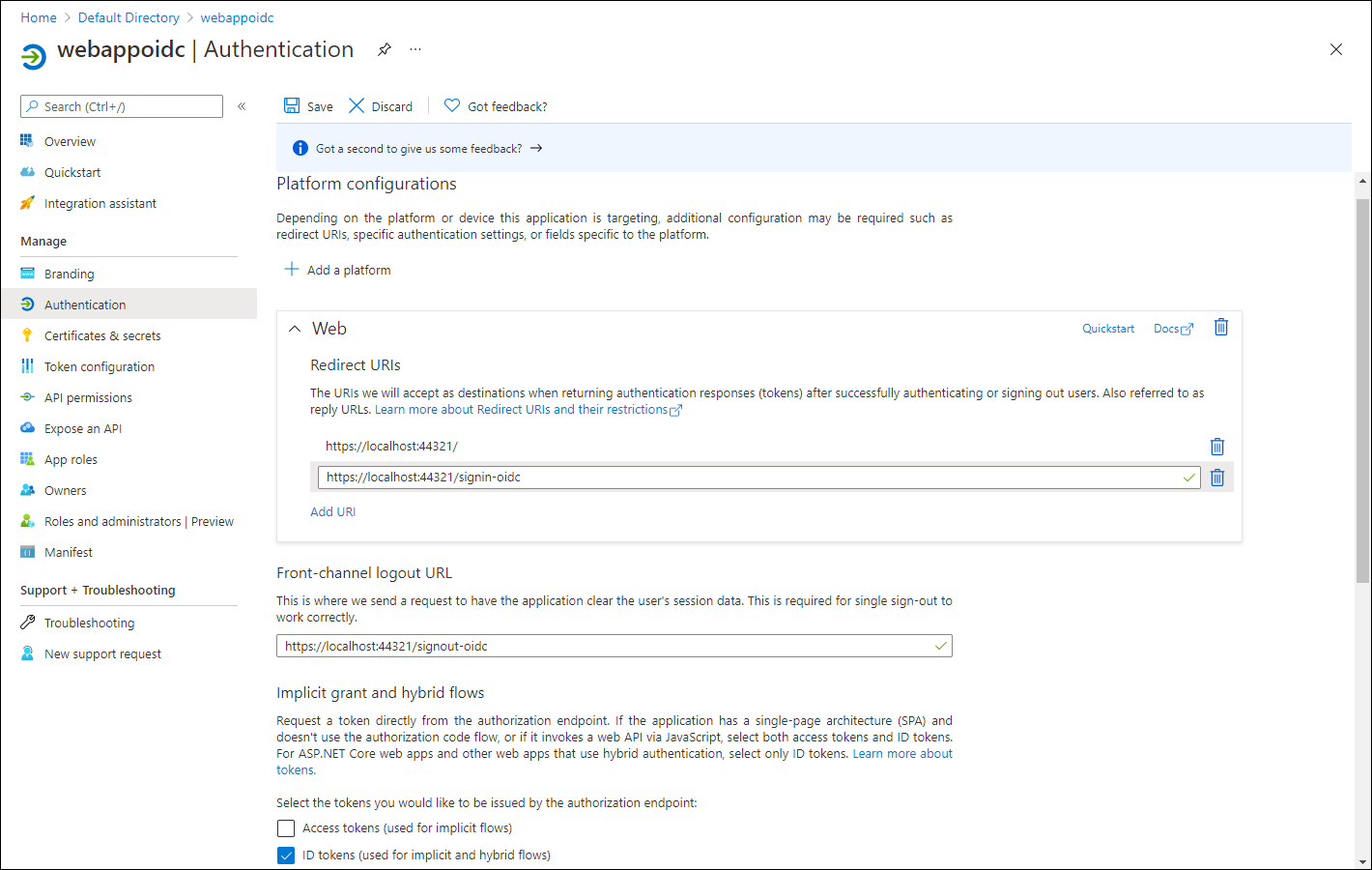Open Web Quickstart link

[1108, 329]
